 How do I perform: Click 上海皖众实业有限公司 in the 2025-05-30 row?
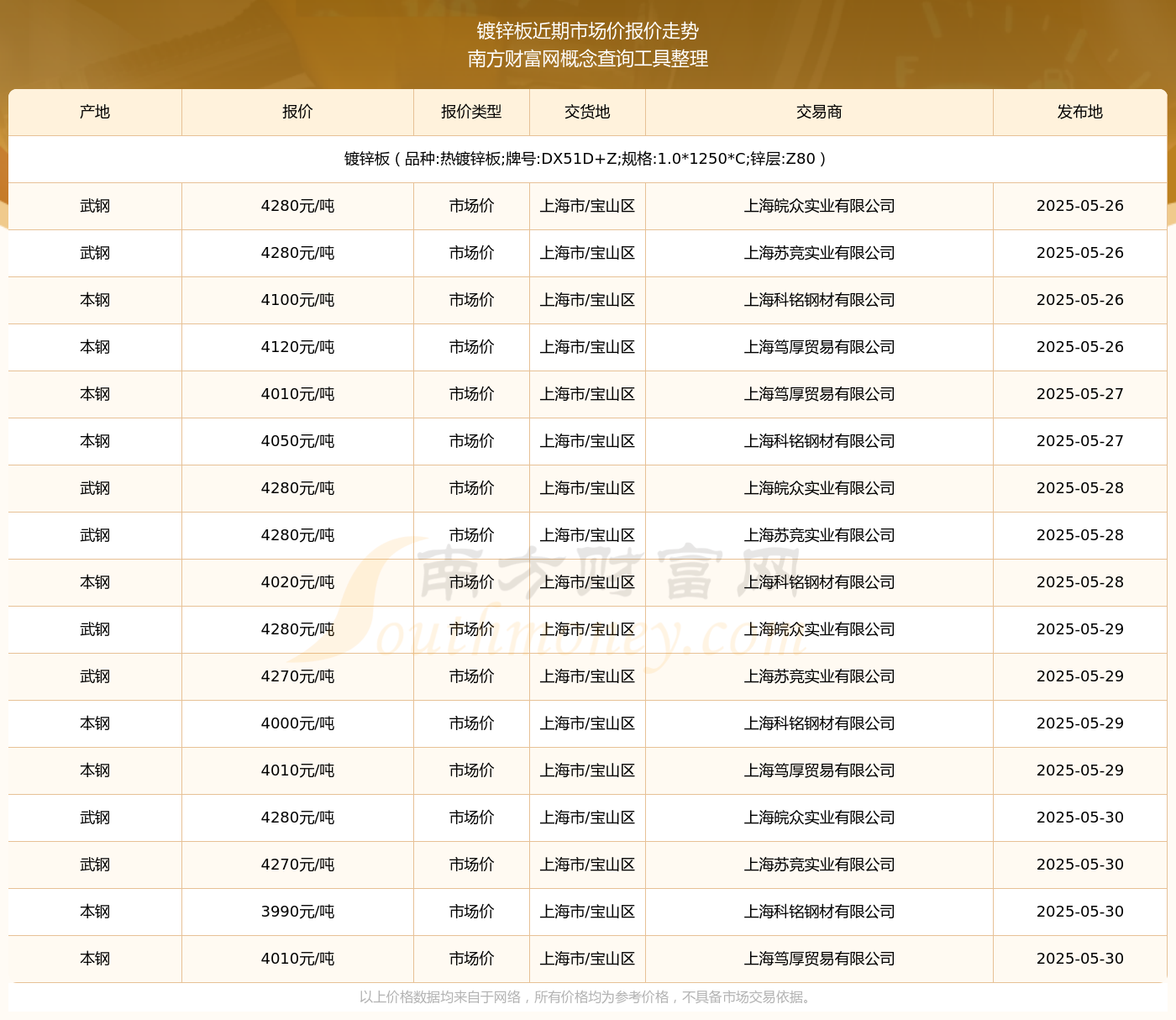click(x=819, y=818)
